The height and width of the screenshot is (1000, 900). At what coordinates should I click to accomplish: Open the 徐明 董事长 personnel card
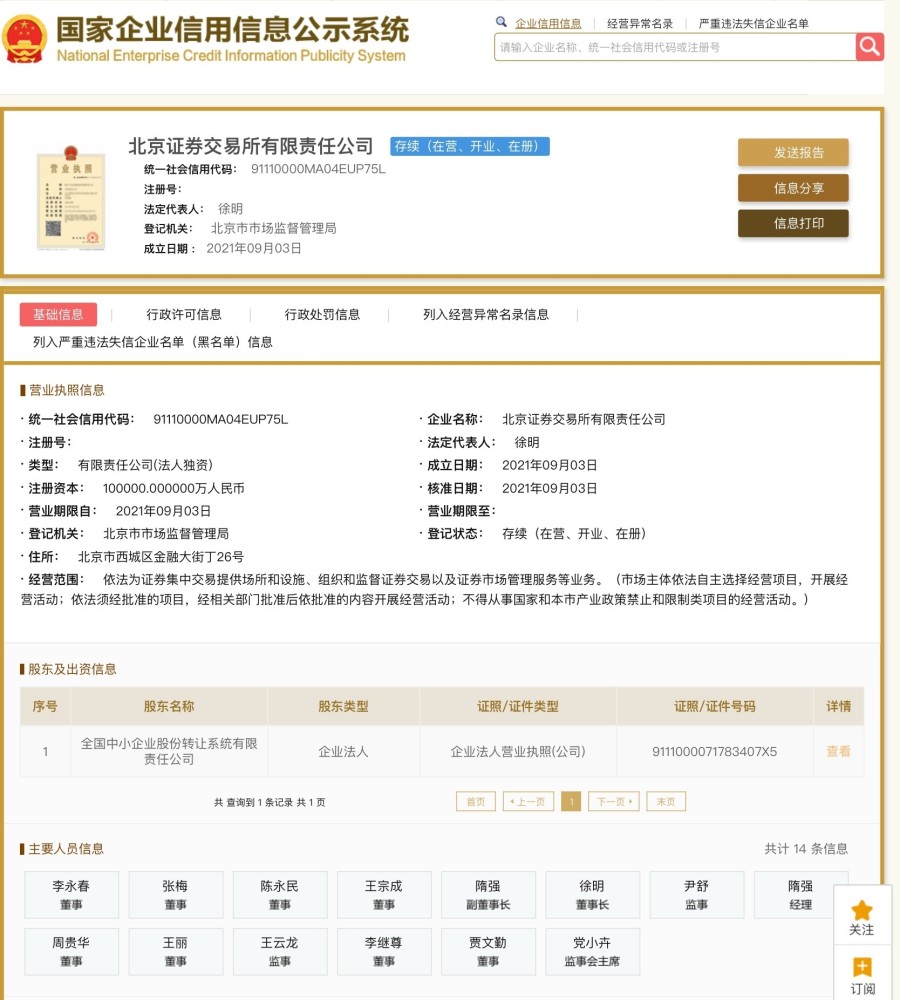click(593, 895)
